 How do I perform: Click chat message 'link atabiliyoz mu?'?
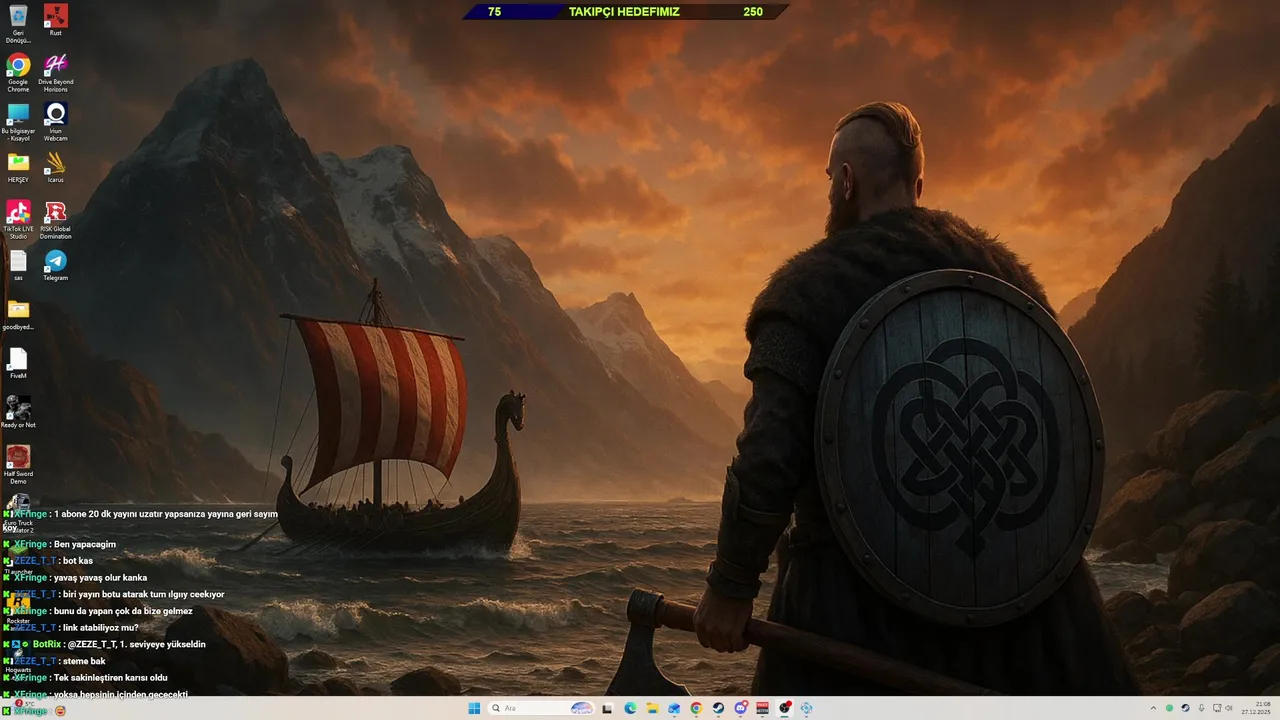(x=101, y=628)
